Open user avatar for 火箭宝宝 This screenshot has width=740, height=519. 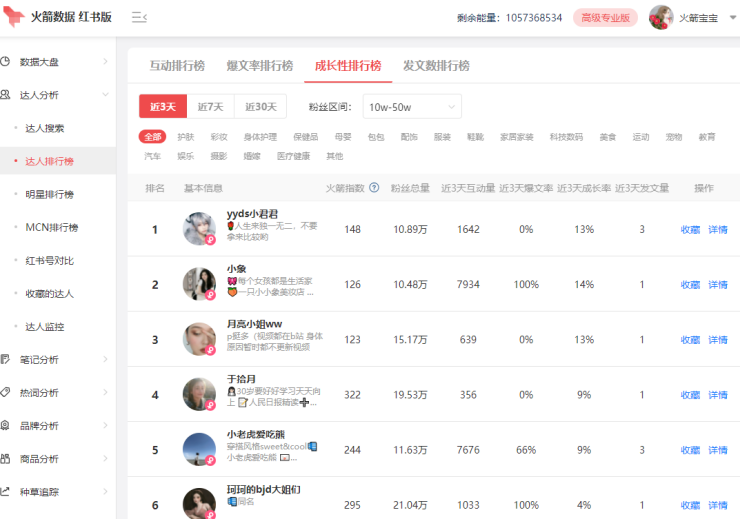(661, 18)
